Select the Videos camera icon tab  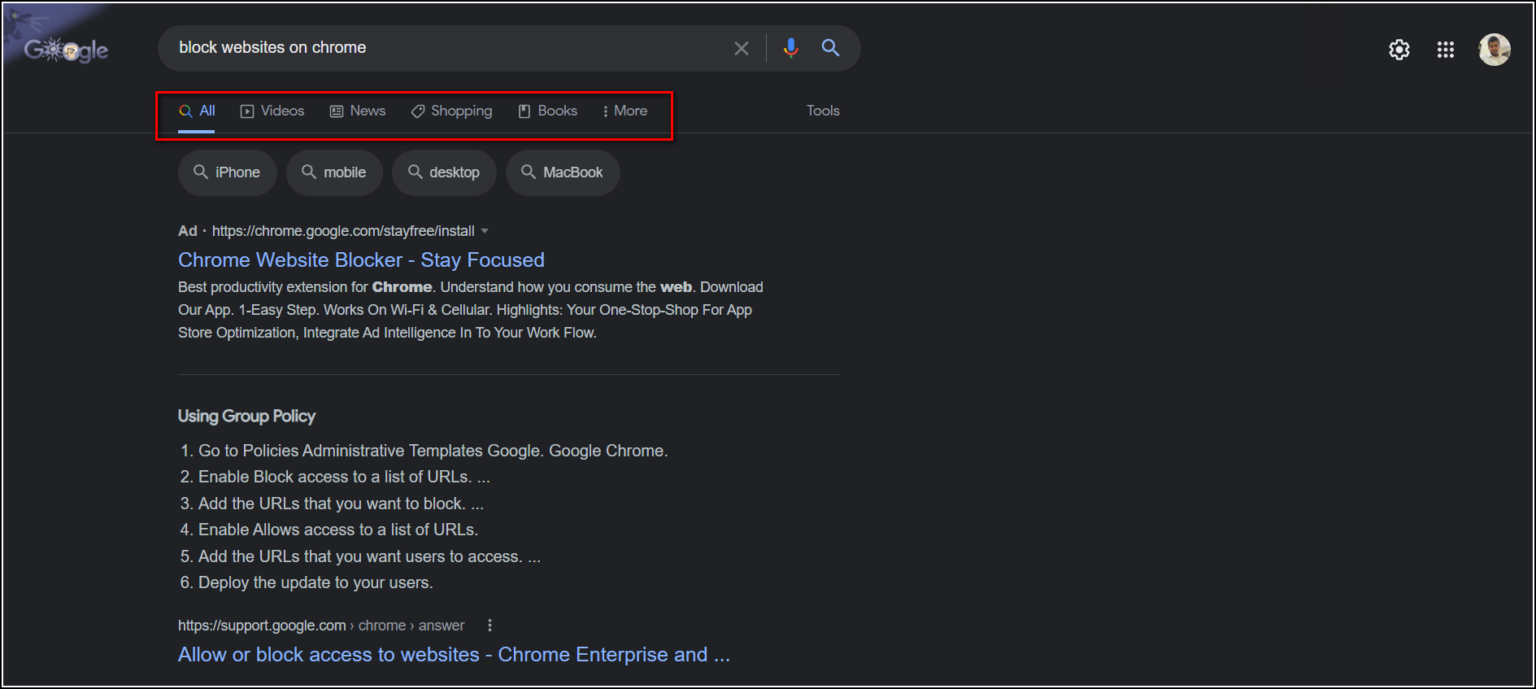coord(246,111)
